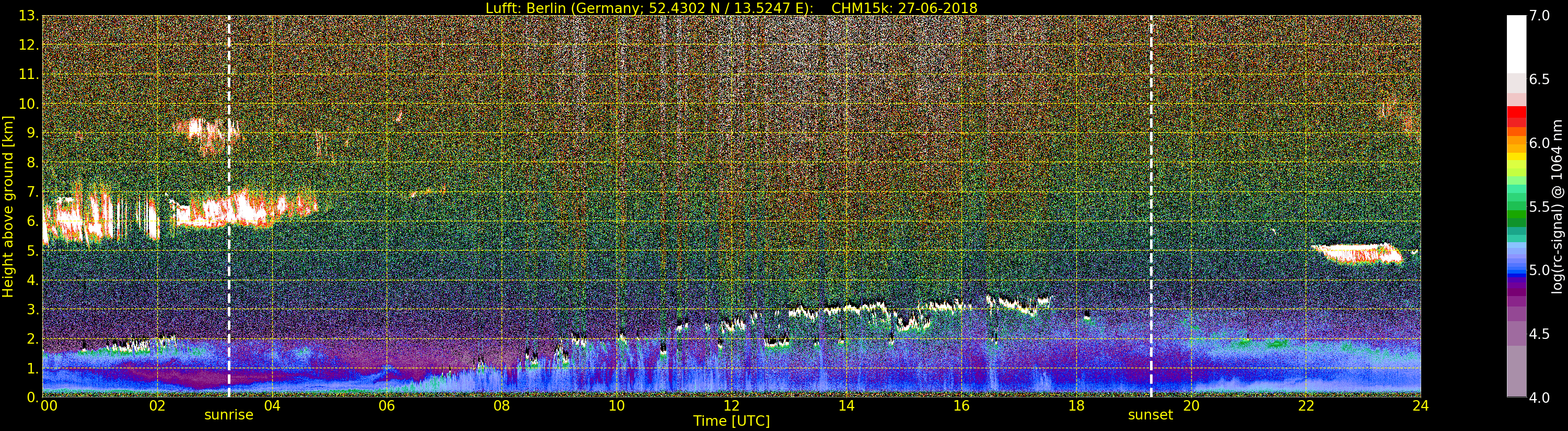
Task: Click the x-axis tick label '12'
Action: 731,406
